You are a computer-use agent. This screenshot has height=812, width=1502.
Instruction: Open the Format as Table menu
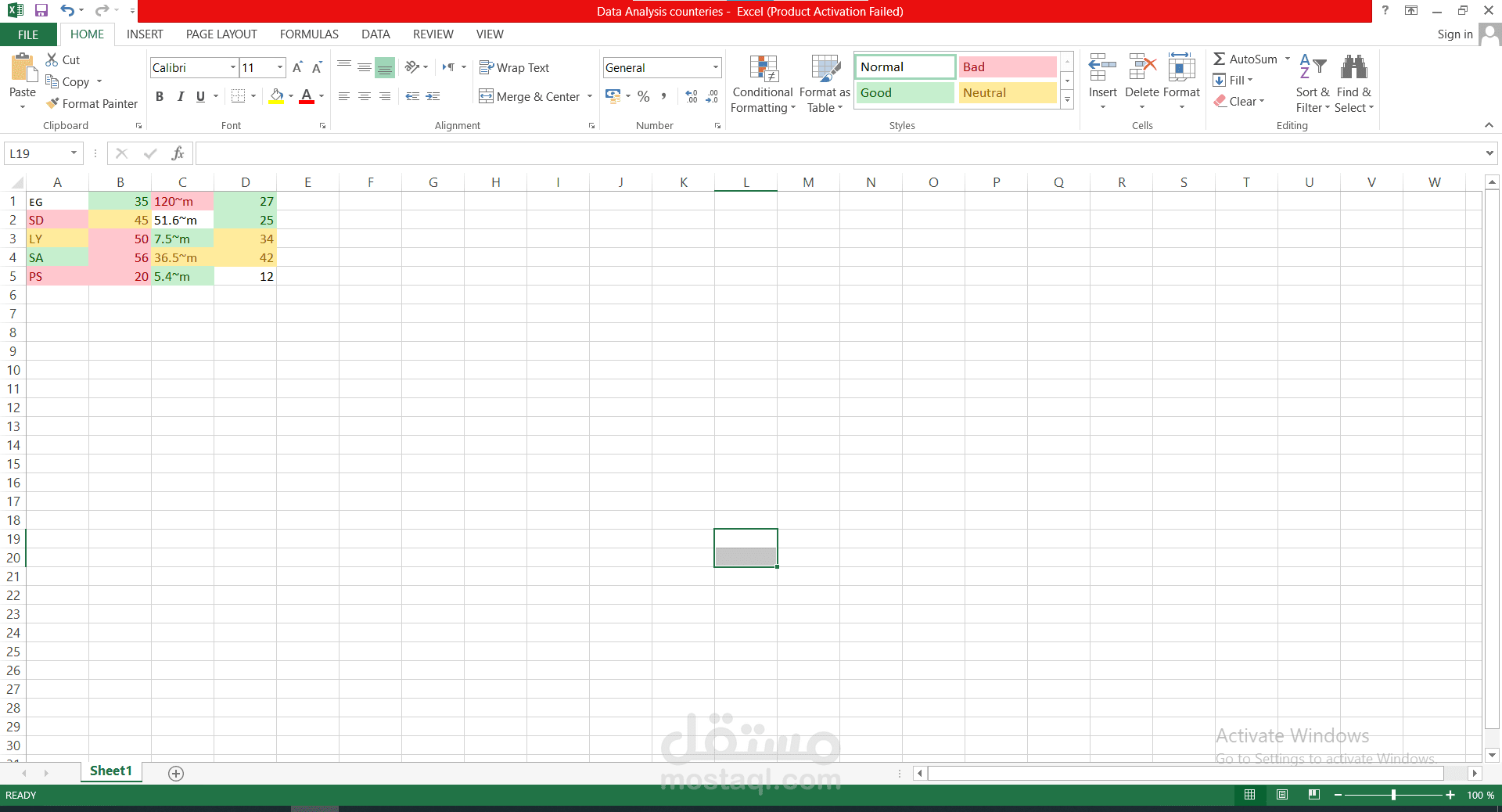(x=825, y=84)
